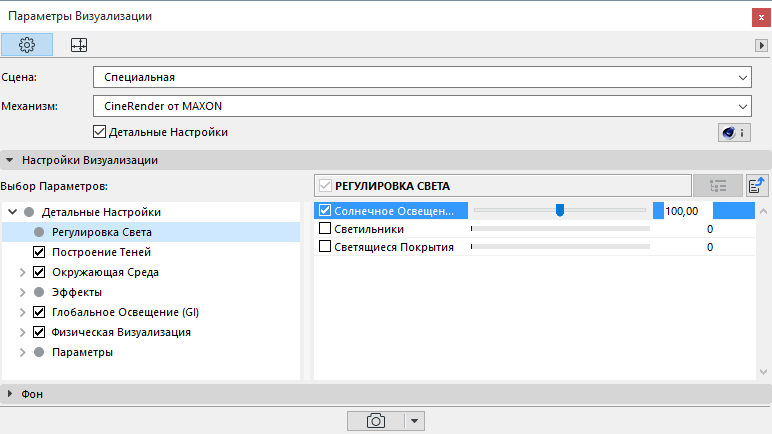Select the Параметры tree item
Image resolution: width=772 pixels, height=434 pixels.
pyautogui.click(x=82, y=352)
